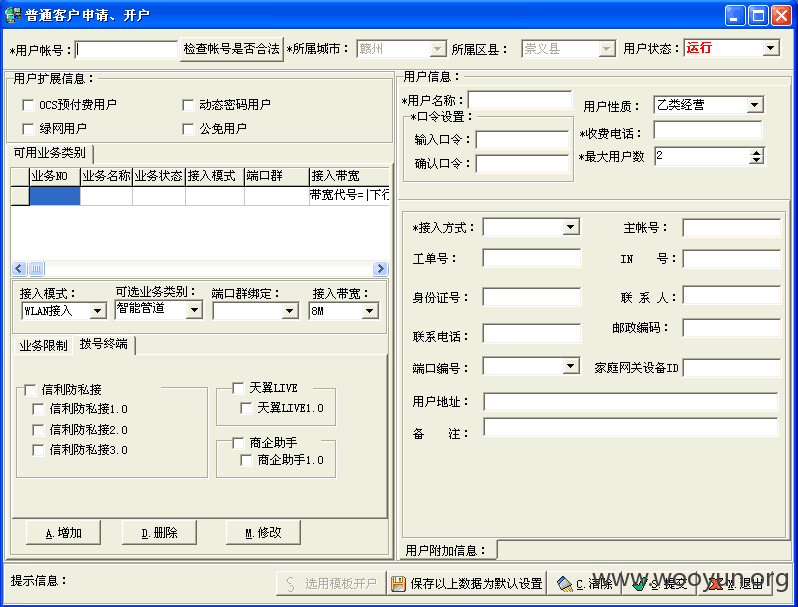Click the 确认口令 password field

tap(522, 163)
